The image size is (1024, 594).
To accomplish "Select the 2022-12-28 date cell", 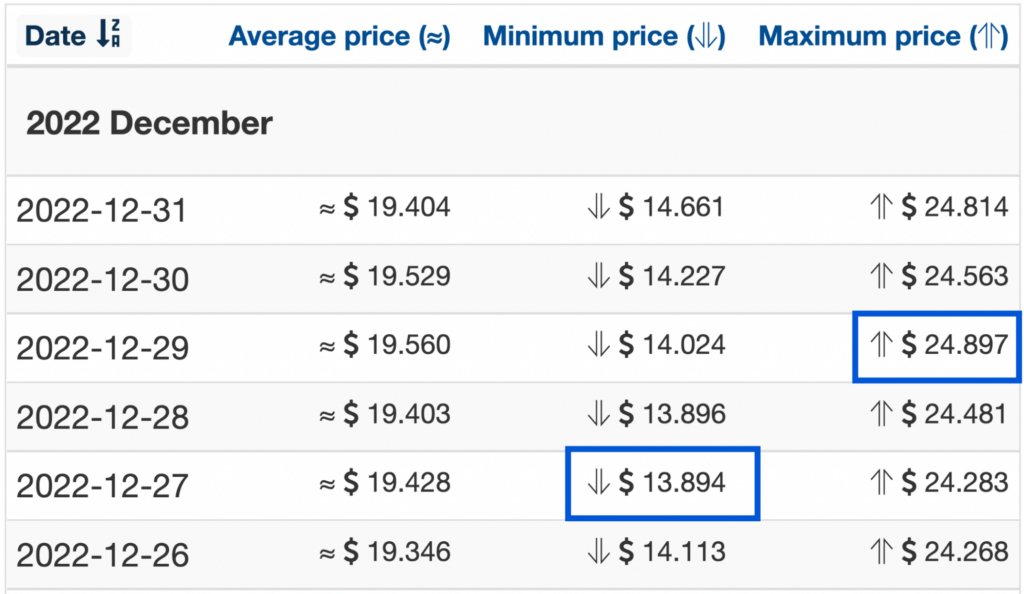I will pyautogui.click(x=103, y=417).
